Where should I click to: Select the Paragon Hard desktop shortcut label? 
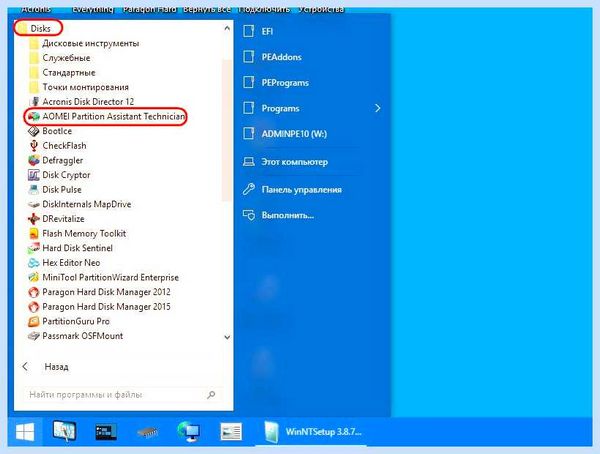coord(150,9)
